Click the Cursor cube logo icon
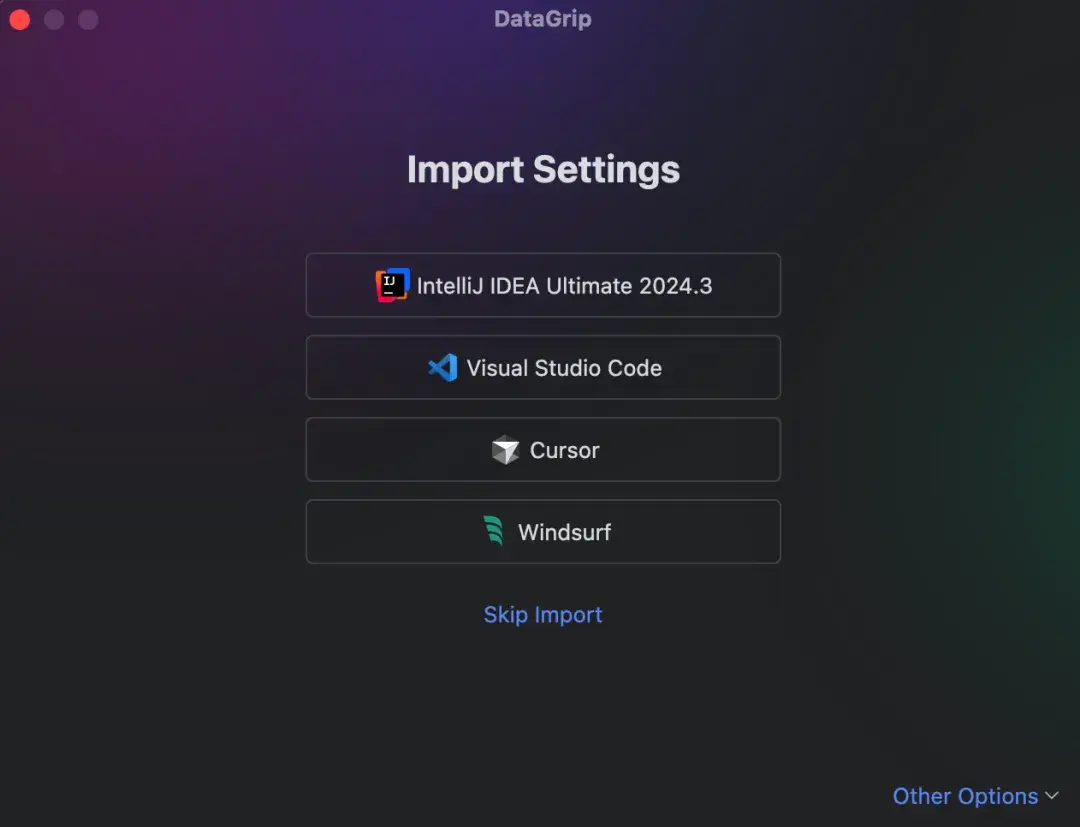Viewport: 1080px width, 827px height. point(506,450)
